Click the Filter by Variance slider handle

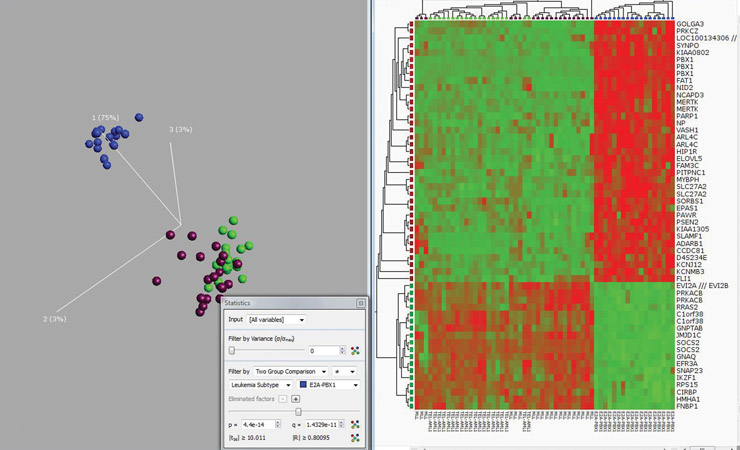pos(233,351)
